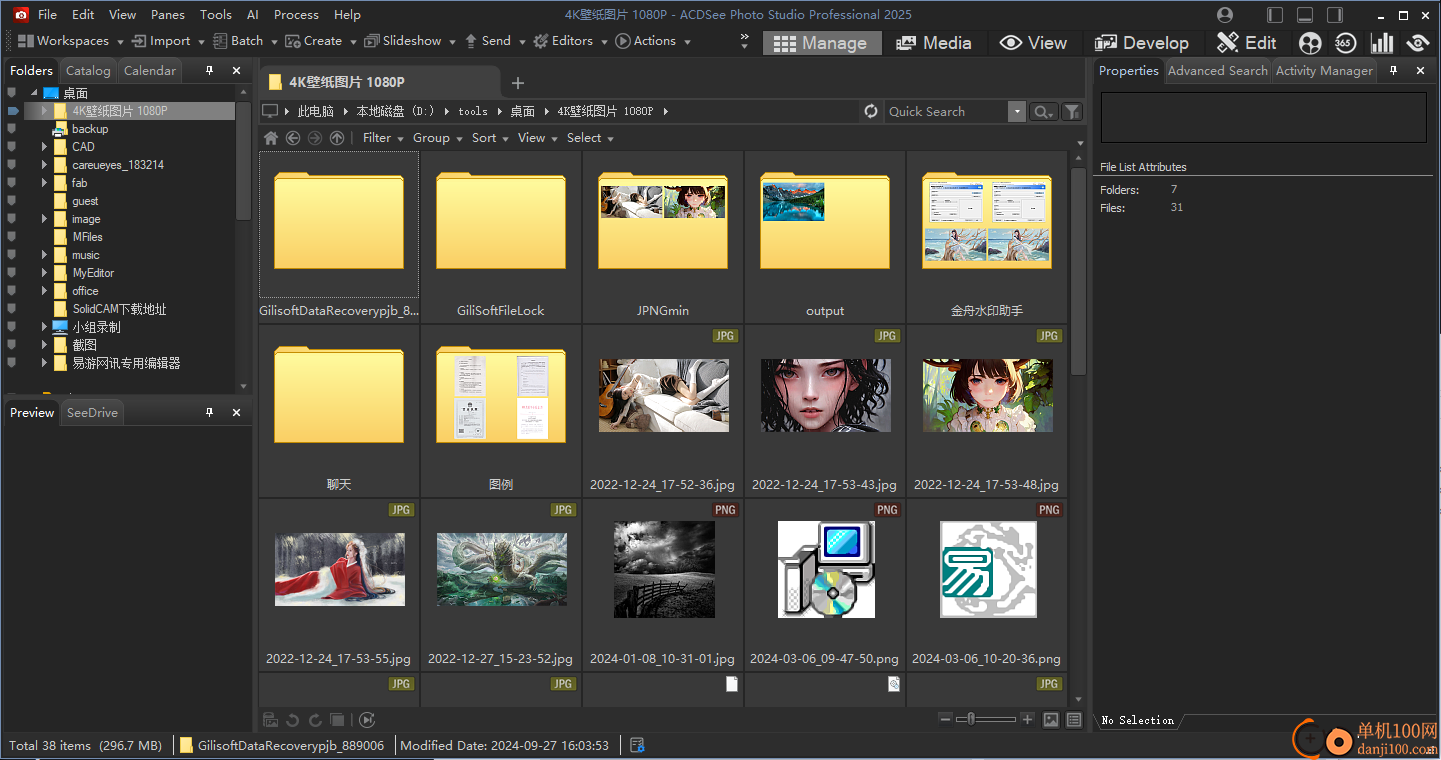Pin the Preview pane
Image resolution: width=1441 pixels, height=760 pixels.
(210, 412)
